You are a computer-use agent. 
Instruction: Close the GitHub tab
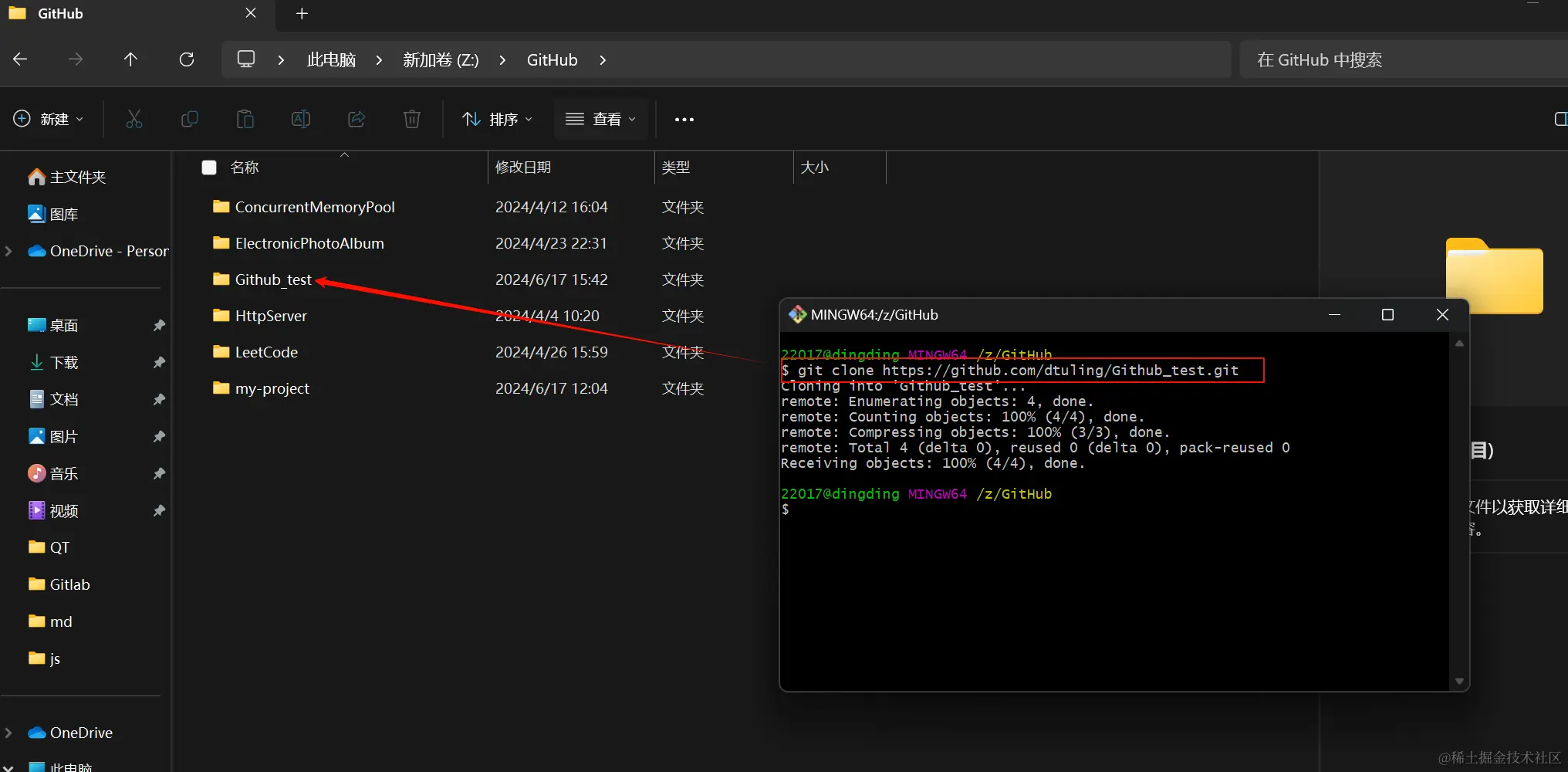[251, 13]
